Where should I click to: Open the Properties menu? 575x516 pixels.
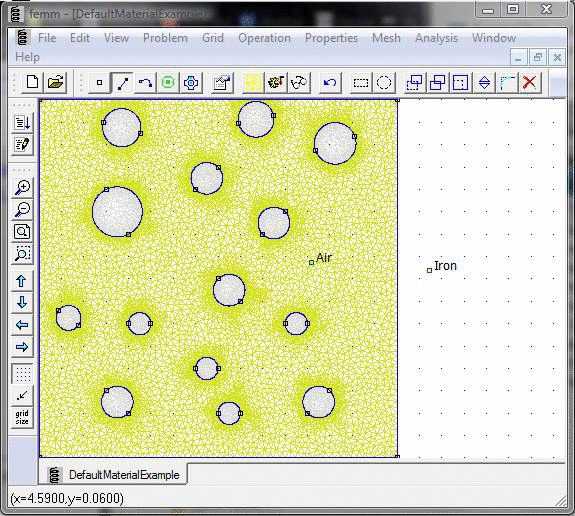tap(332, 38)
